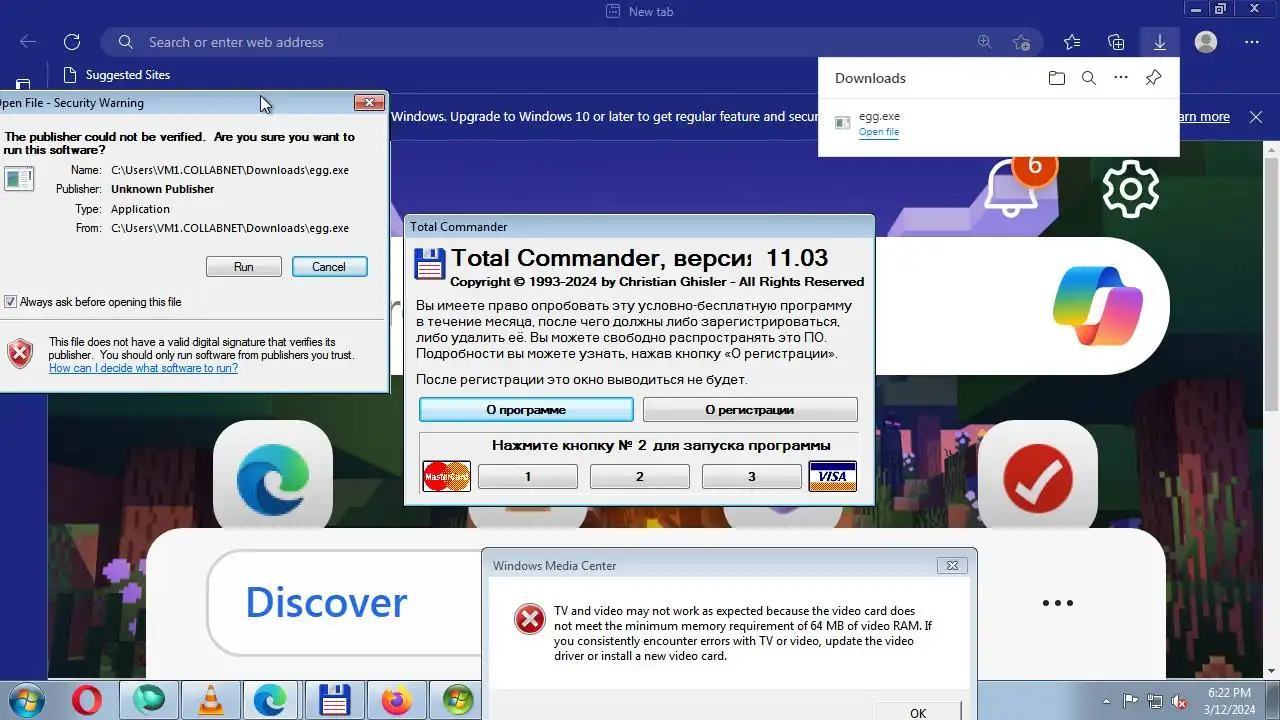This screenshot has height=720, width=1280.
Task: Select the New tab tab
Action: coord(640,11)
